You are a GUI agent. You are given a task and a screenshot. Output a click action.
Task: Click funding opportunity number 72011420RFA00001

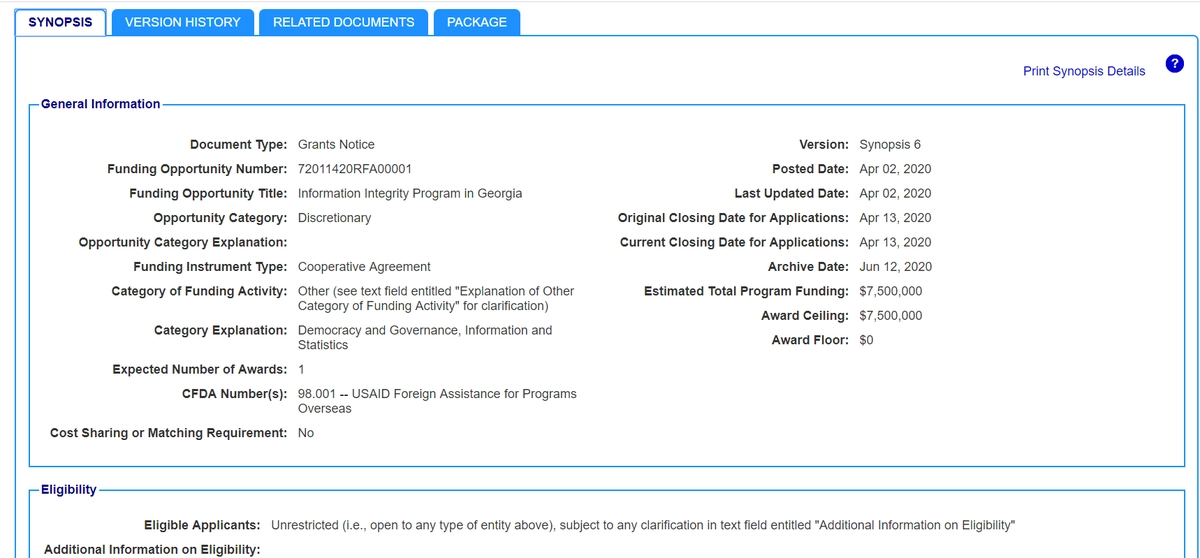click(x=355, y=169)
